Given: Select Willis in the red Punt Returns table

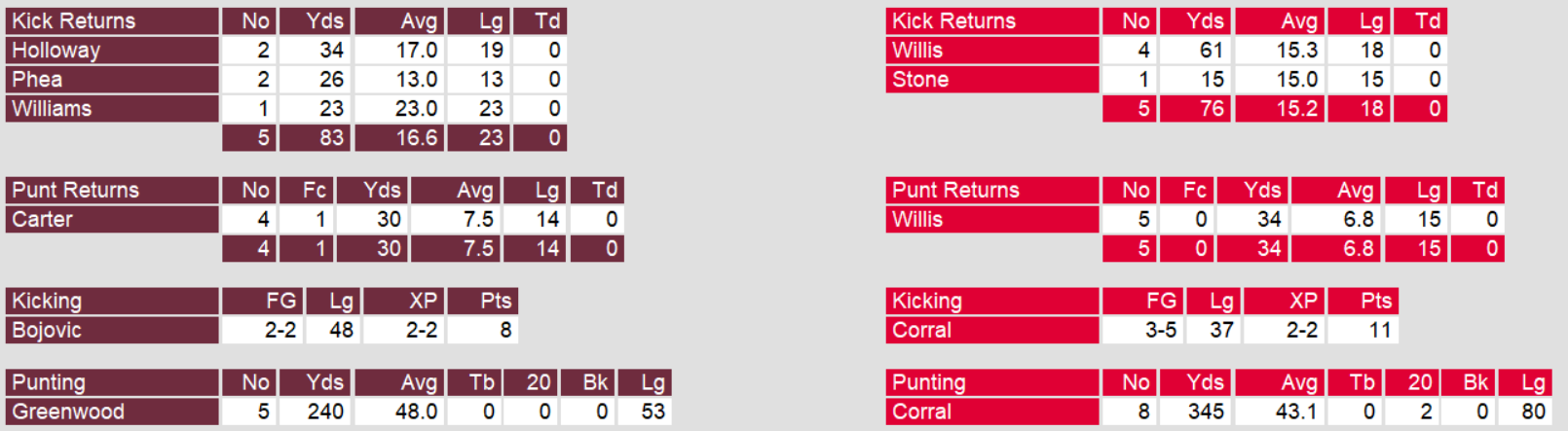Looking at the screenshot, I should 917,220.
